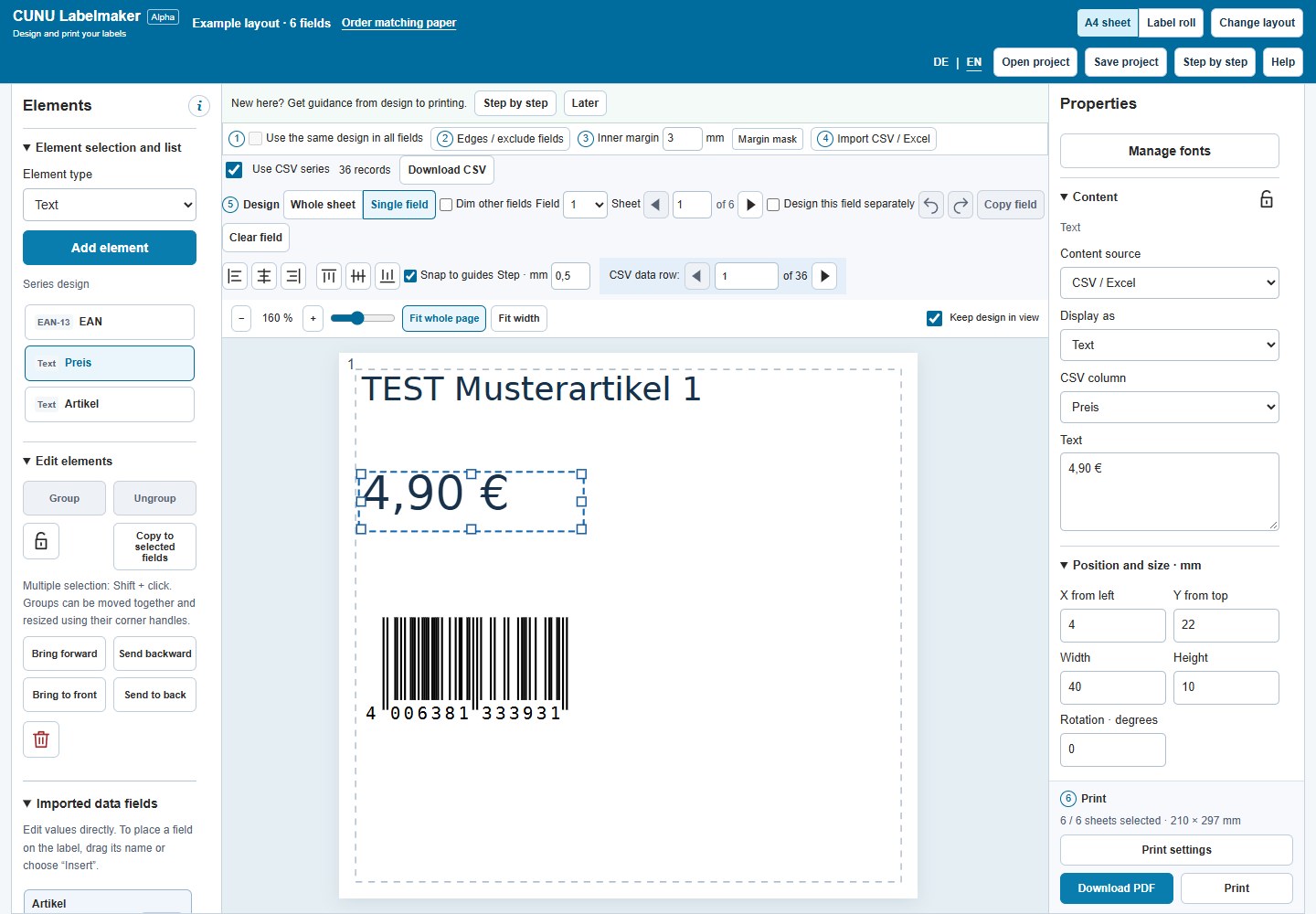The width and height of the screenshot is (1316, 914).
Task: Click the Inner margin input field
Action: click(682, 138)
